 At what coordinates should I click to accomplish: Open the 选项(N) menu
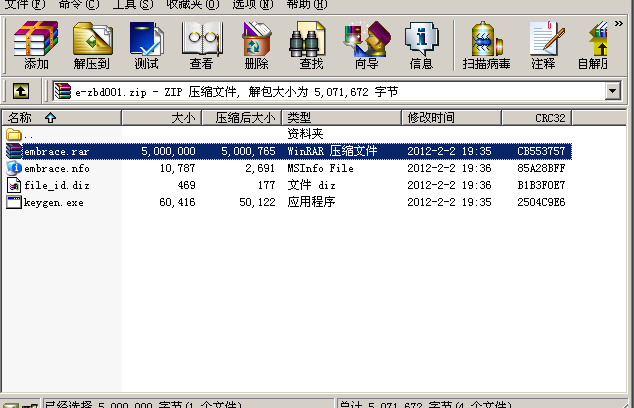(x=253, y=4)
